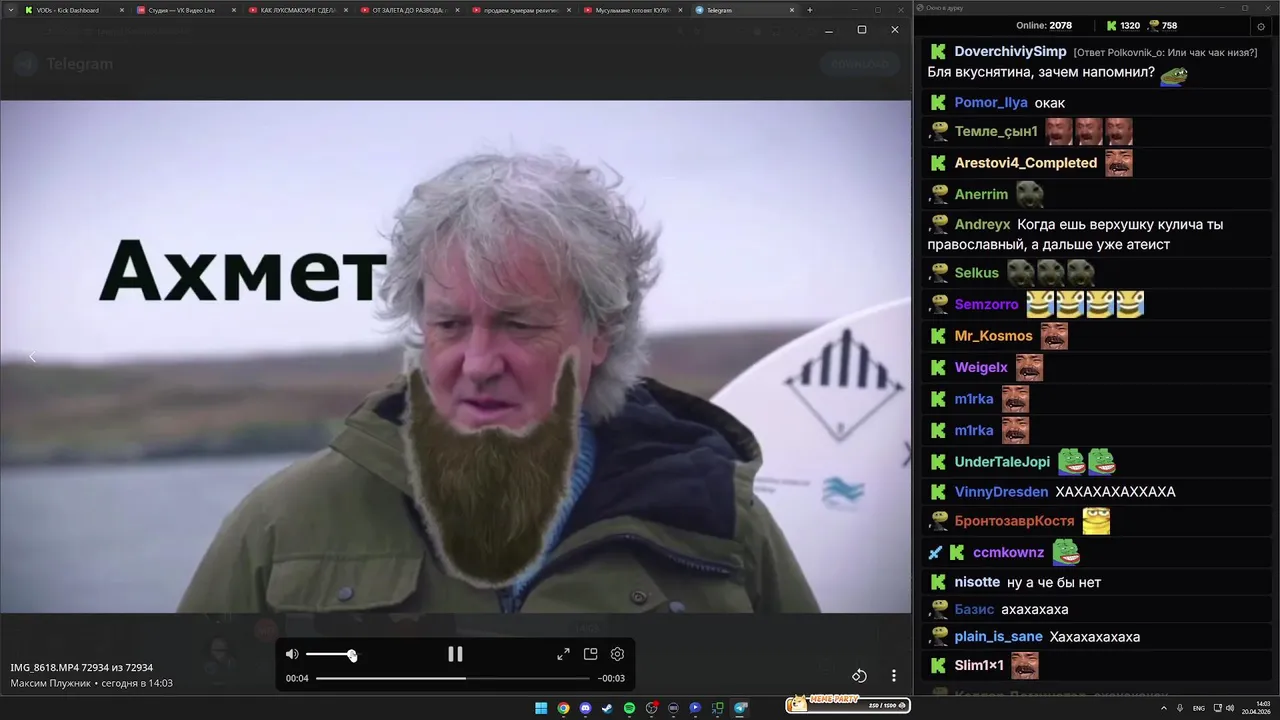Click the sword badge next to ccmkownz
1280x720 pixels.
[935, 552]
